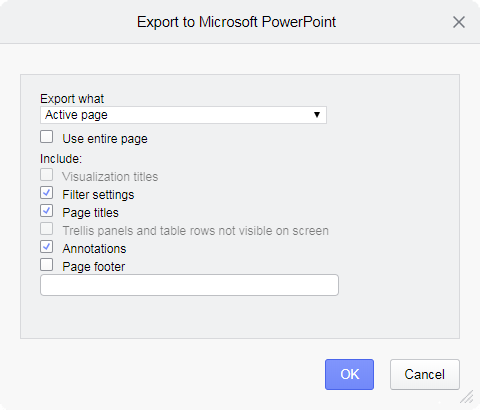Image resolution: width=480 pixels, height=410 pixels.
Task: Close the Export to Microsoft PowerPoint dialog
Action: coord(459,22)
